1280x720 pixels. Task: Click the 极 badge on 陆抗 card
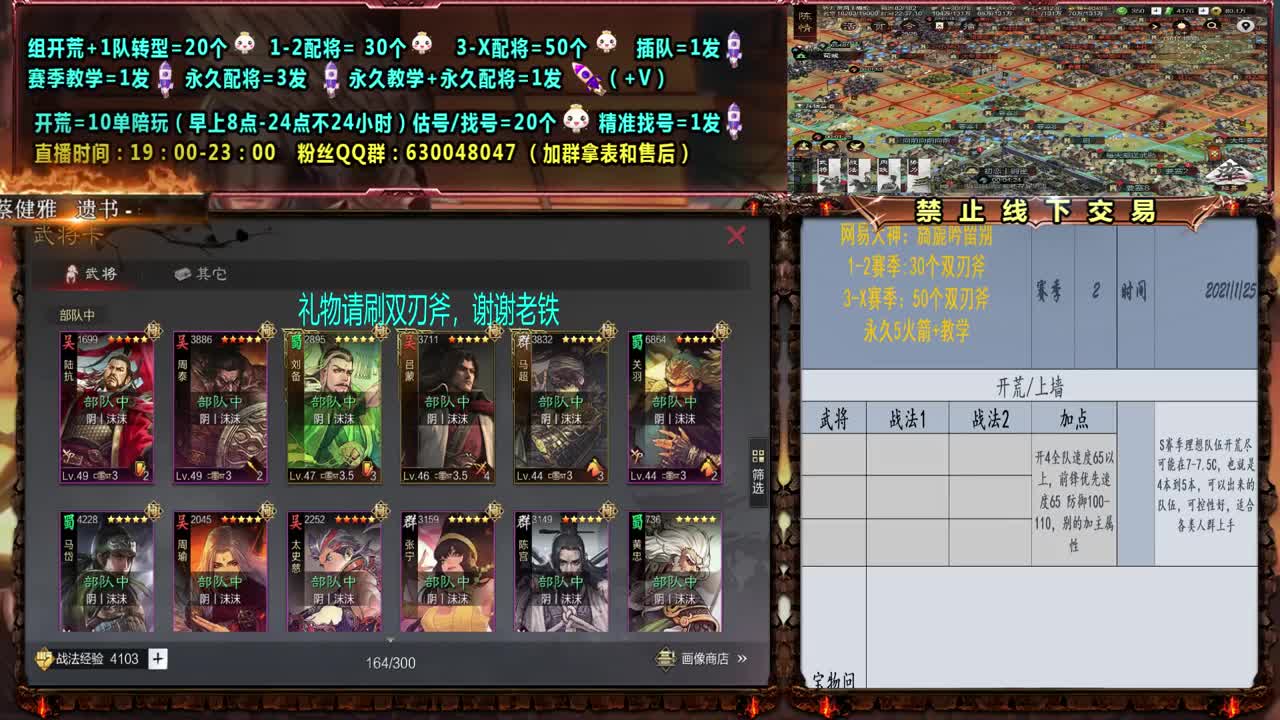click(x=153, y=331)
